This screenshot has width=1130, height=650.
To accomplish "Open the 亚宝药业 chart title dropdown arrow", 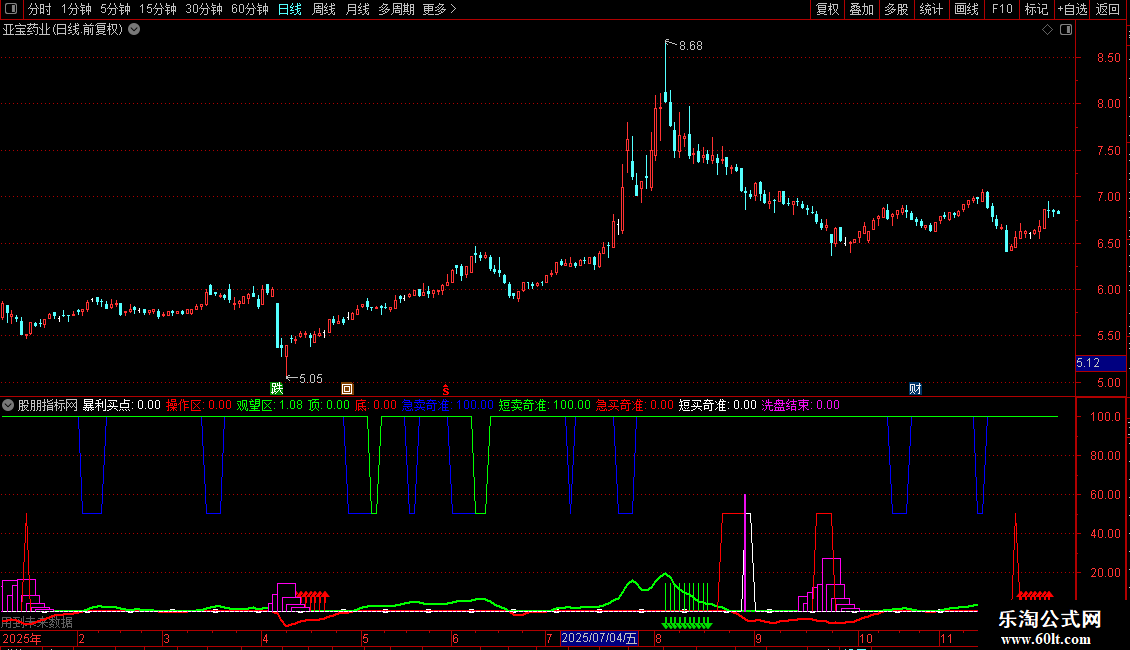I will 134,30.
